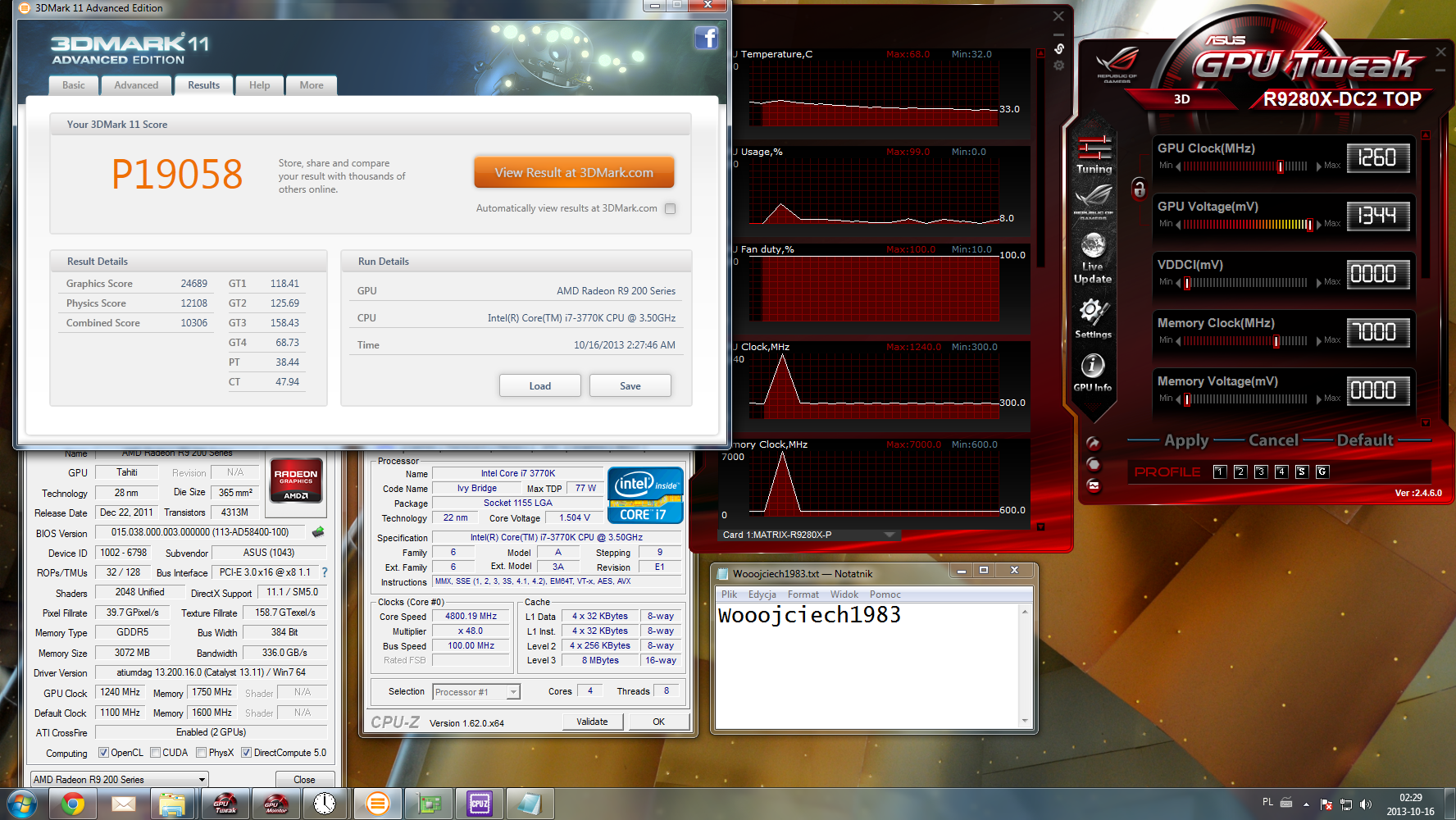The width and height of the screenshot is (1456, 820).
Task: Open GPU Tweak Settings gear icon
Action: (x=1093, y=317)
